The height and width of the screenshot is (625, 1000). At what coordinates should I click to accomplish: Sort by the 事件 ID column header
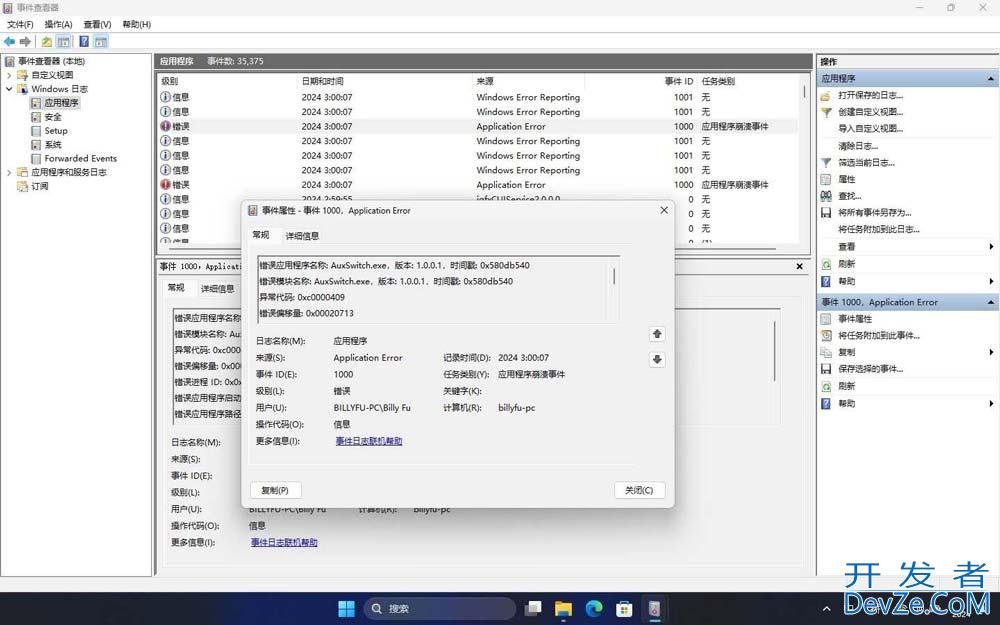click(x=679, y=81)
